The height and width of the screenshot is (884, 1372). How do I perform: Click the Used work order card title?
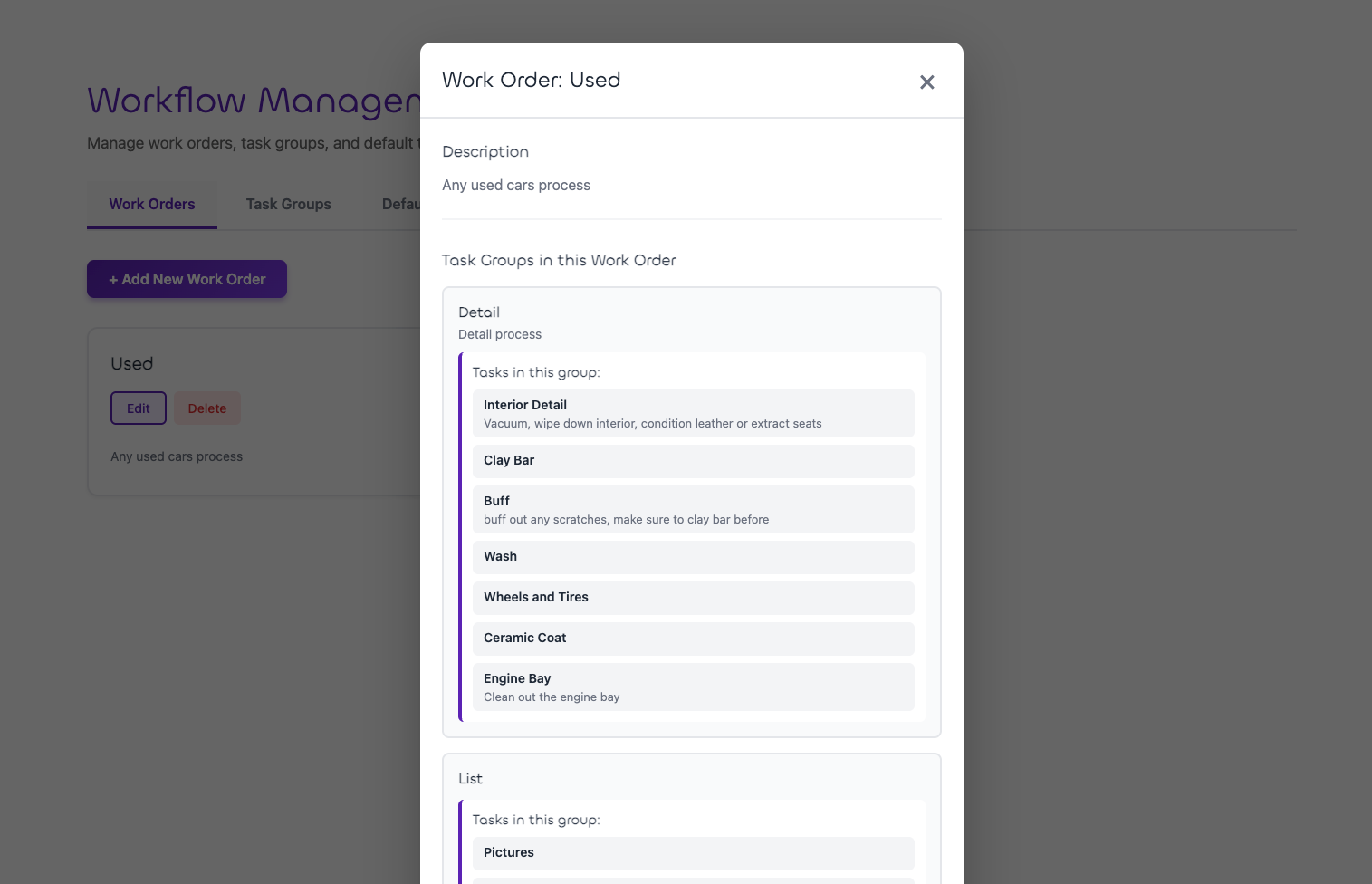132,364
